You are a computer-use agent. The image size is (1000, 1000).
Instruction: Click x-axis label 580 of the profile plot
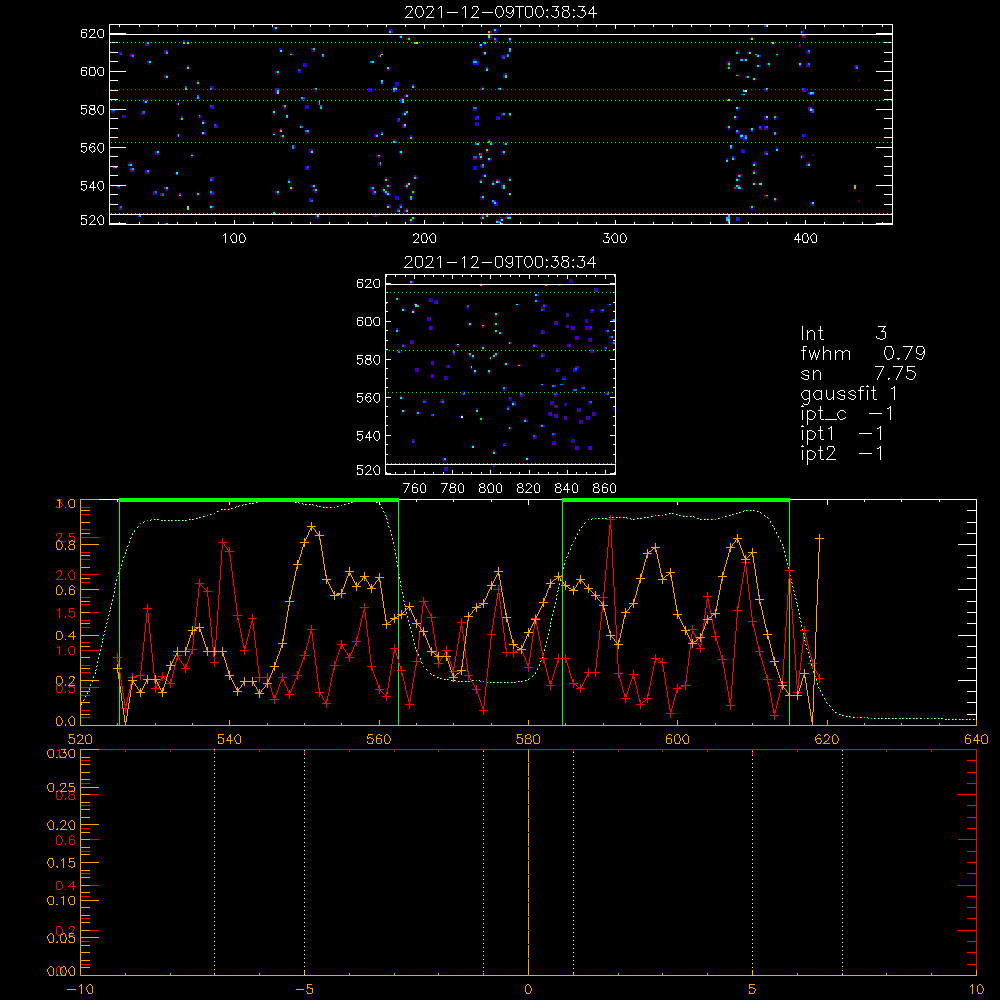coord(528,739)
